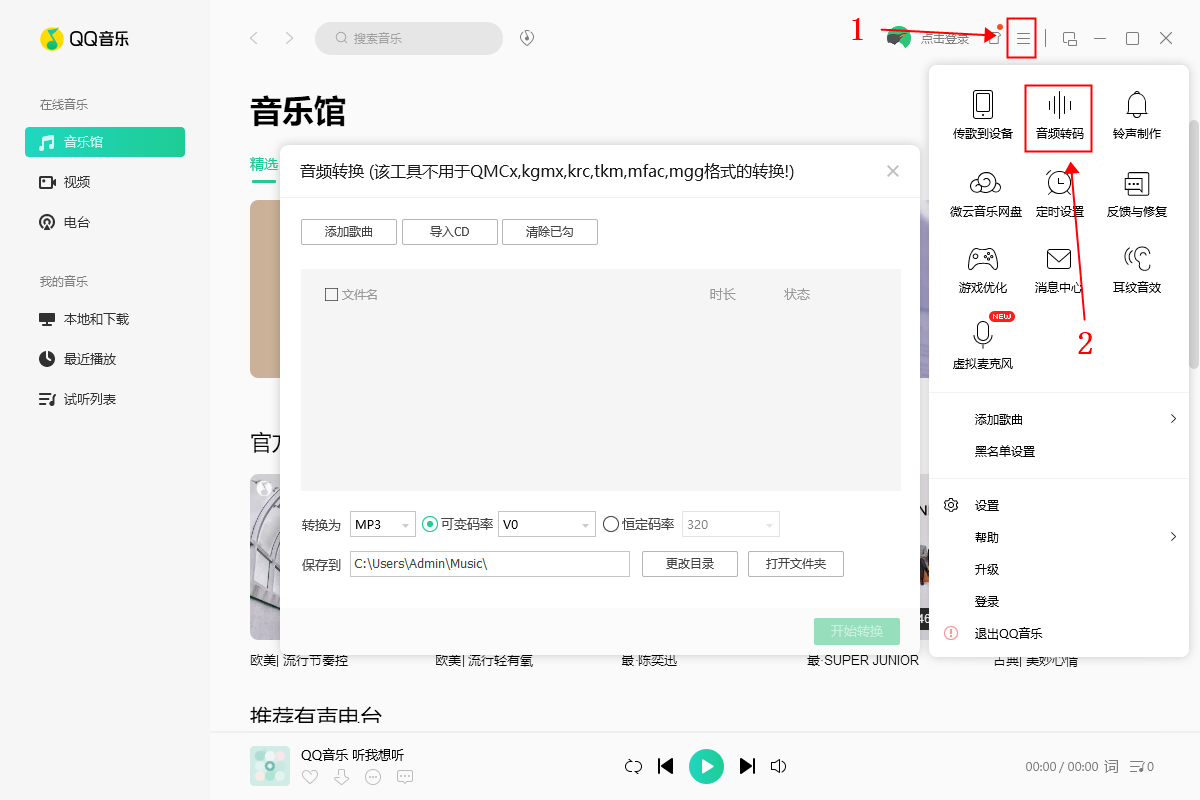
Task: Click the 导入CD button
Action: point(449,231)
